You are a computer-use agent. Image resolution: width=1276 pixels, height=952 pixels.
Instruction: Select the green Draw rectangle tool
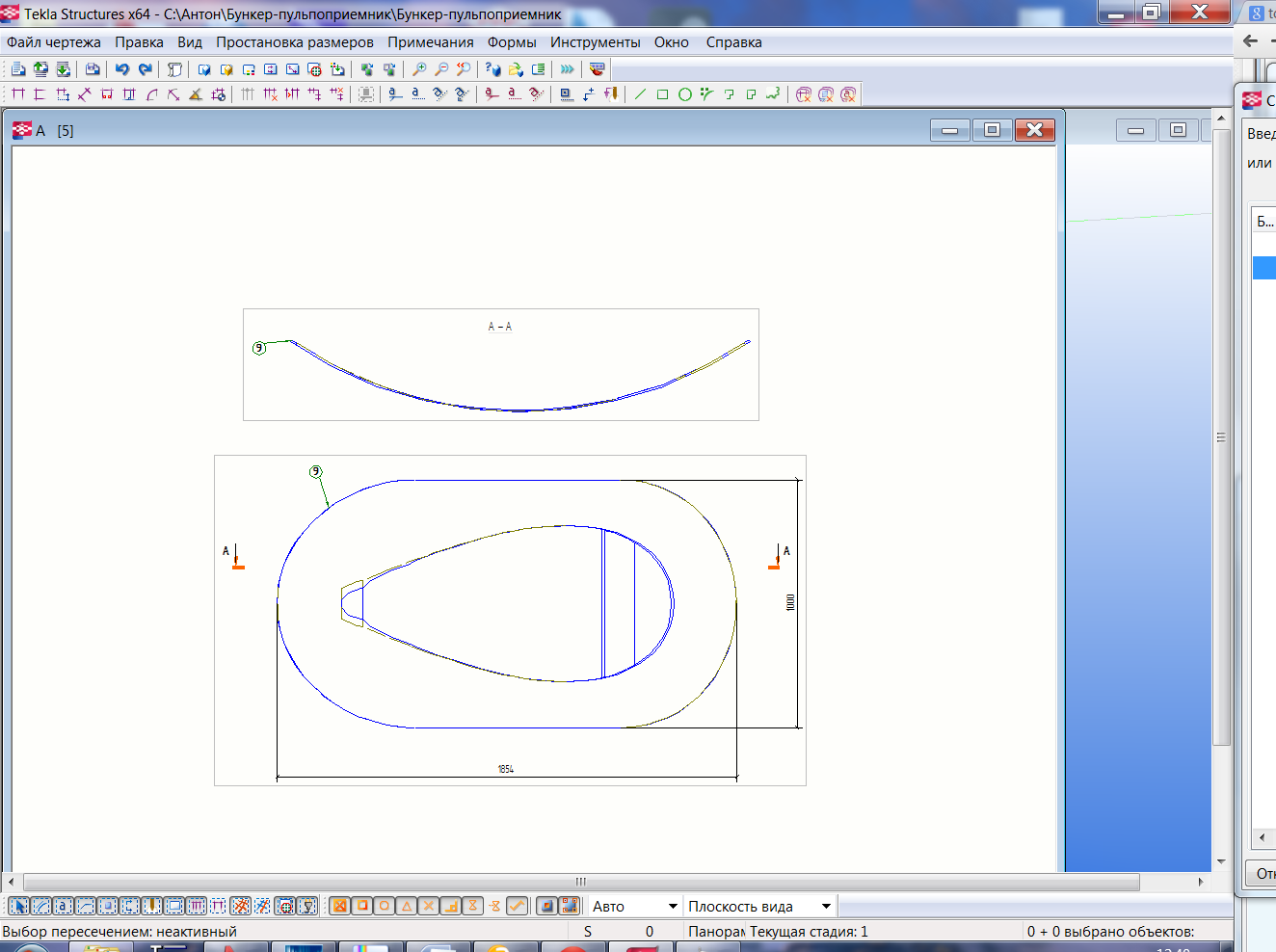tap(662, 94)
